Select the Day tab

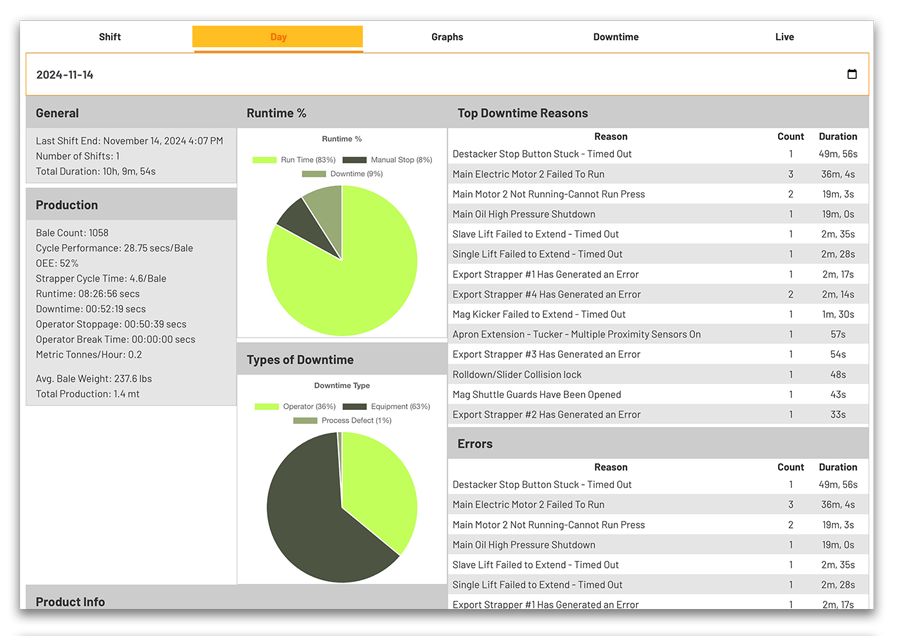[x=278, y=37]
